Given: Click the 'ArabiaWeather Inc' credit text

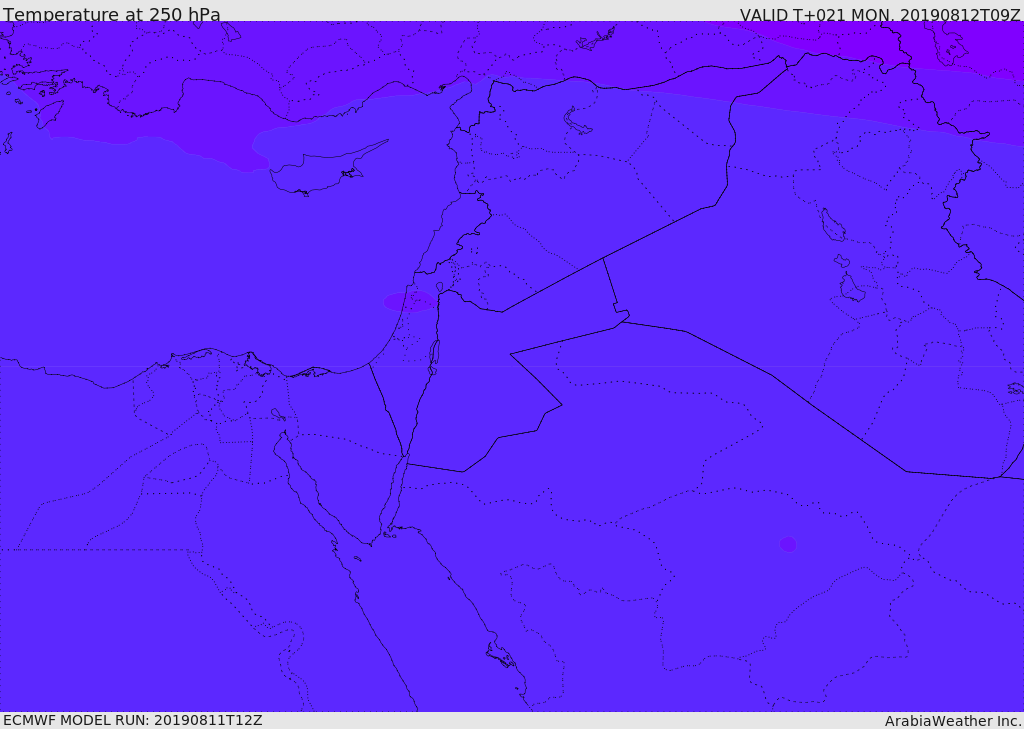Looking at the screenshot, I should pyautogui.click(x=952, y=721).
